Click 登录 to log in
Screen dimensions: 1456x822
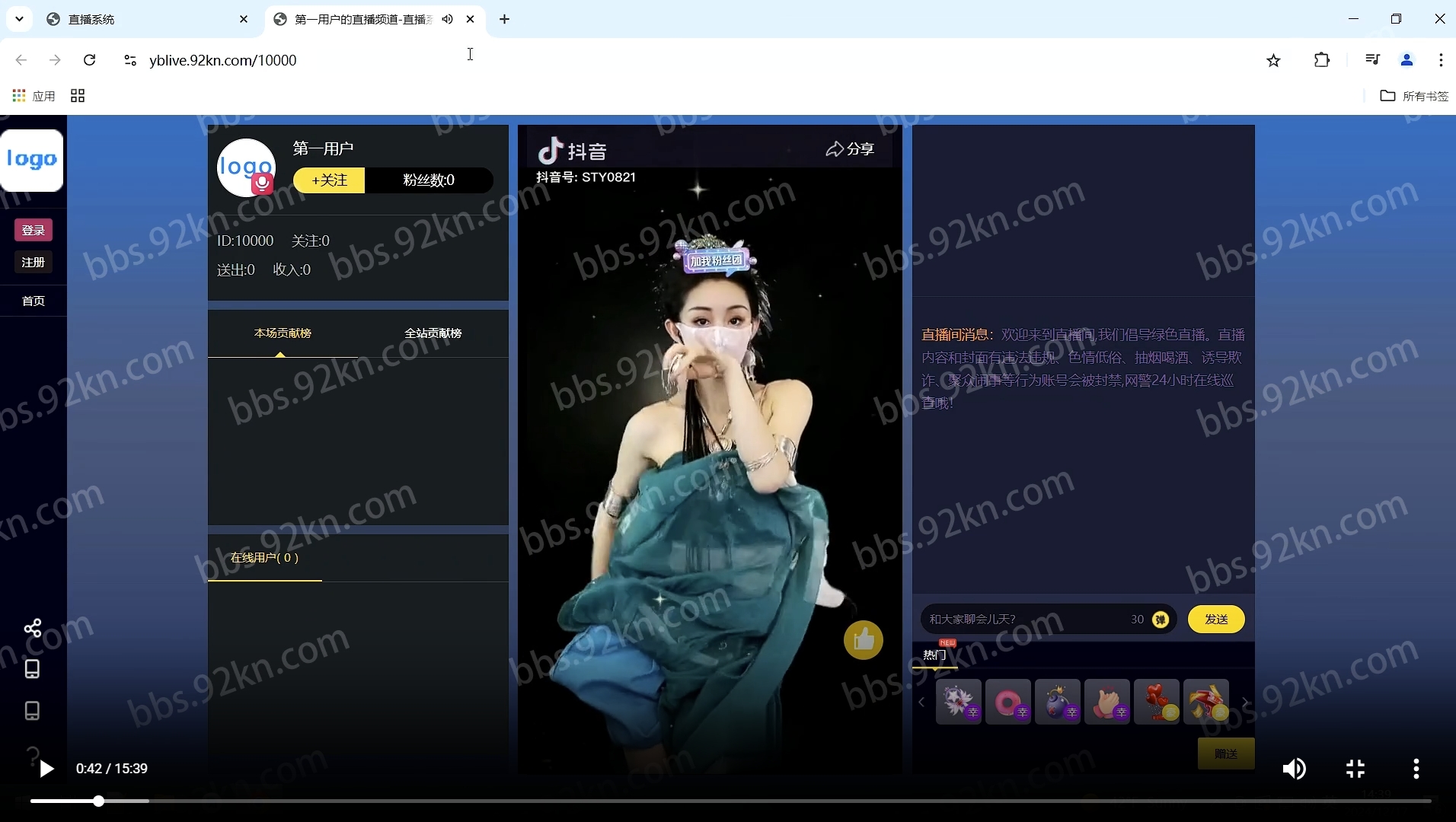click(34, 230)
